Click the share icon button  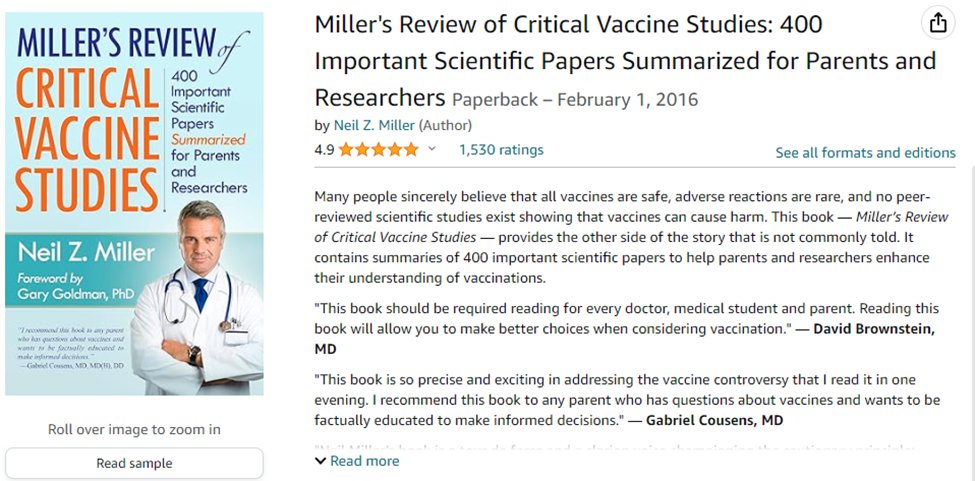937,22
